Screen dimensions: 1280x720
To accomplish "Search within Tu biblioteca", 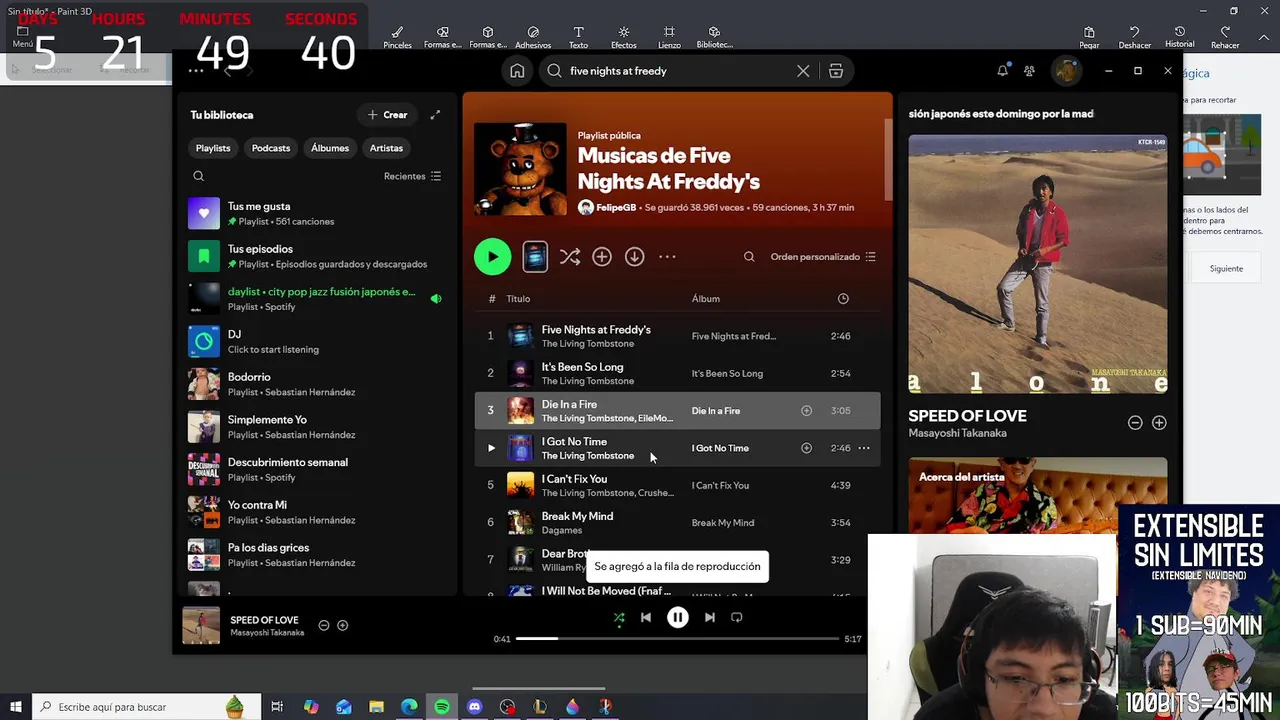I will (x=198, y=176).
